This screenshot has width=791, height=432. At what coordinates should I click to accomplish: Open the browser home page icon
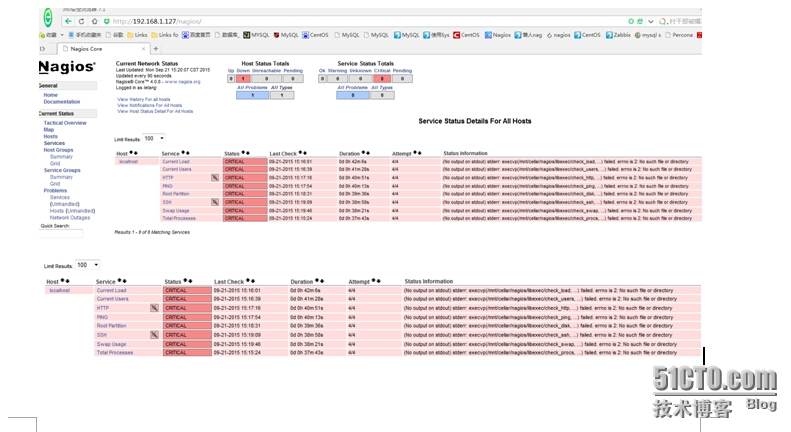[x=94, y=21]
